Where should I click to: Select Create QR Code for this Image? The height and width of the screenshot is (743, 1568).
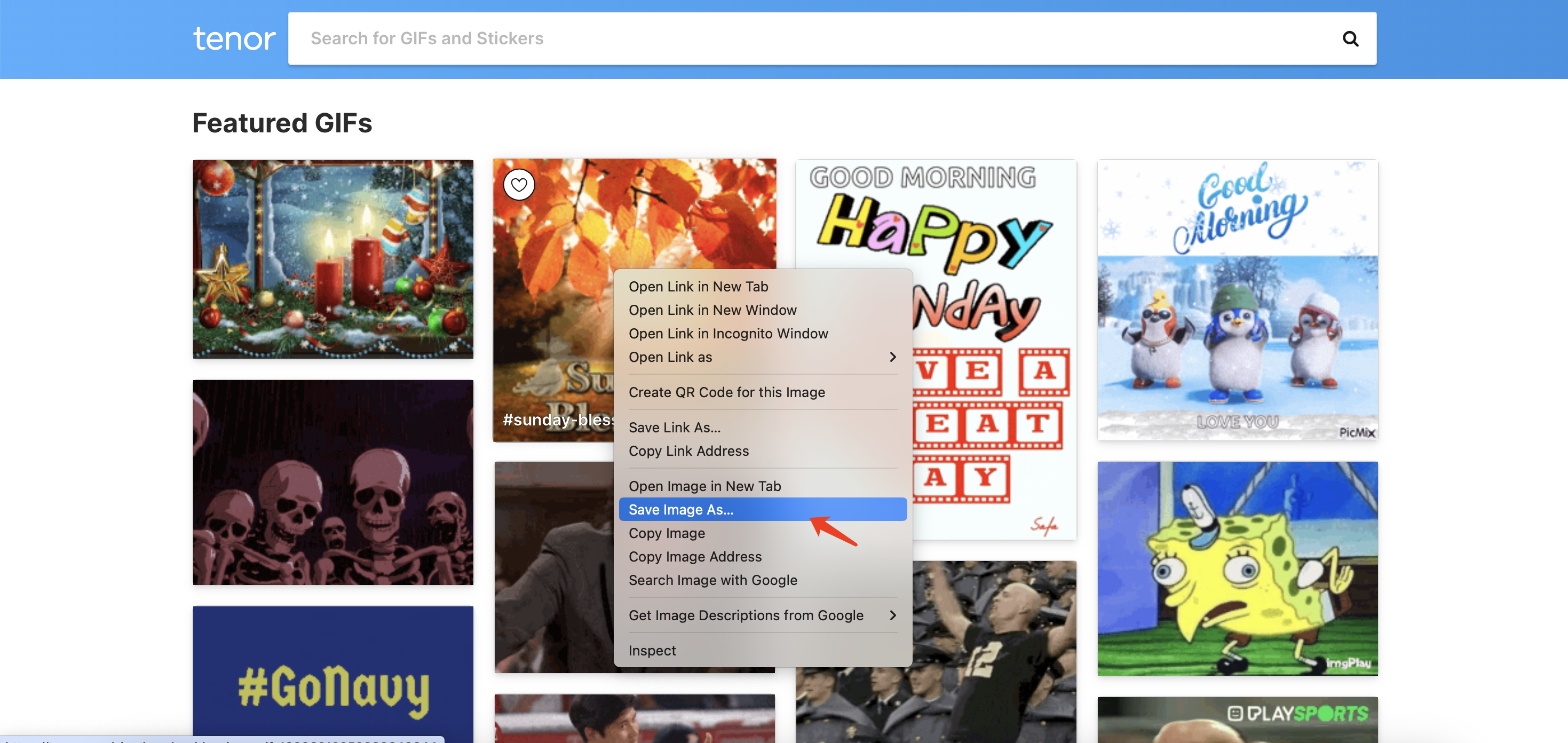pyautogui.click(x=727, y=392)
